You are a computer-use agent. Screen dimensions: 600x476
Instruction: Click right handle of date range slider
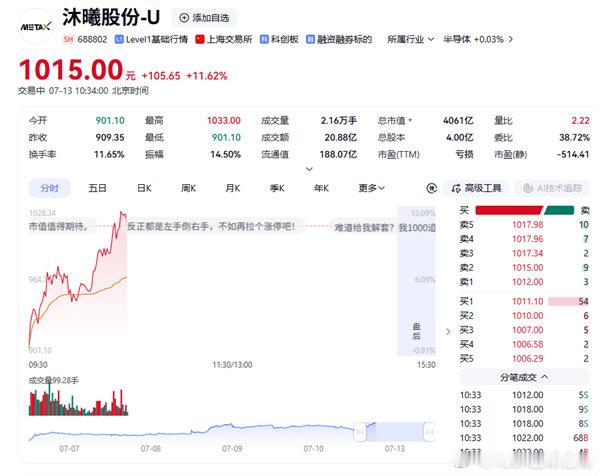429,432
